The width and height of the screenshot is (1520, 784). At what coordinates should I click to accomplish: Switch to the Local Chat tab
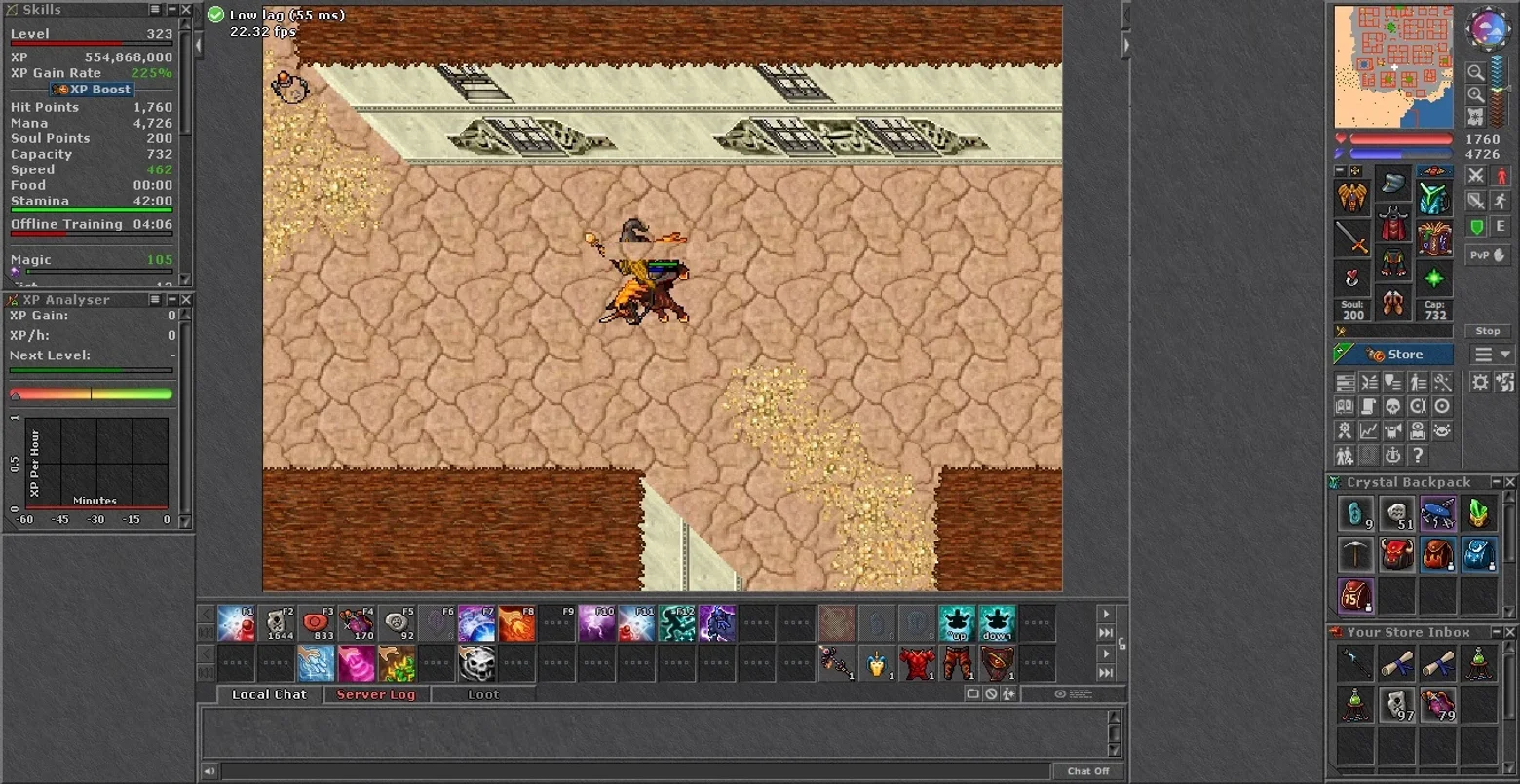coord(269,694)
